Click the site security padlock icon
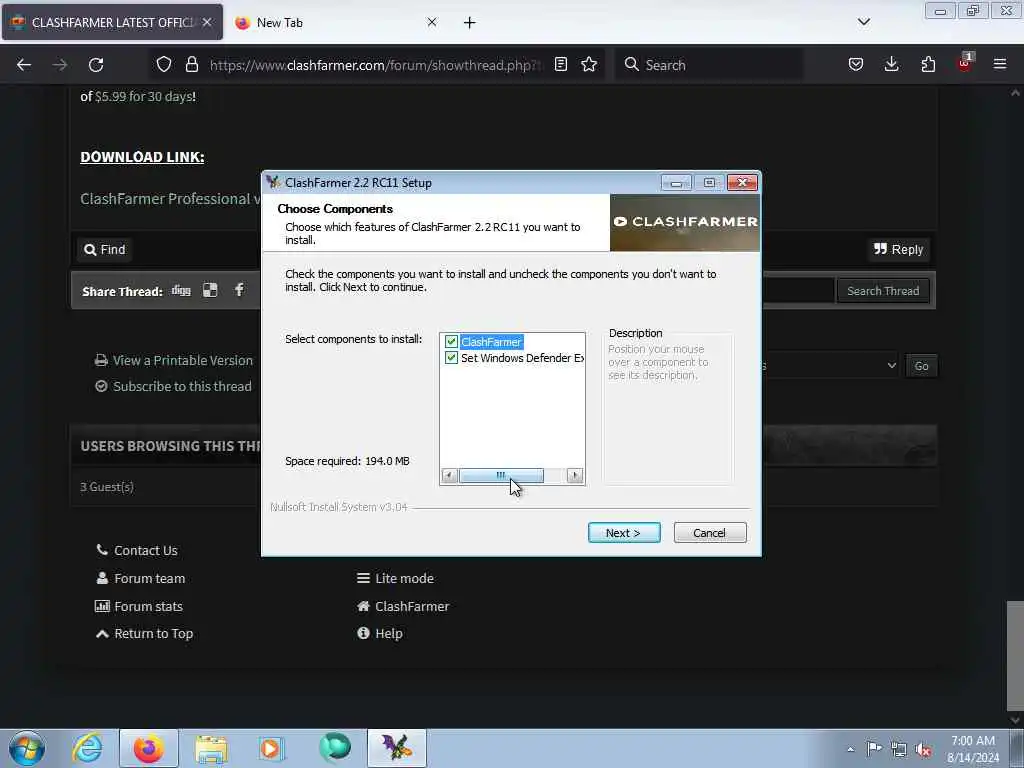This screenshot has width=1024, height=768. coord(191,65)
